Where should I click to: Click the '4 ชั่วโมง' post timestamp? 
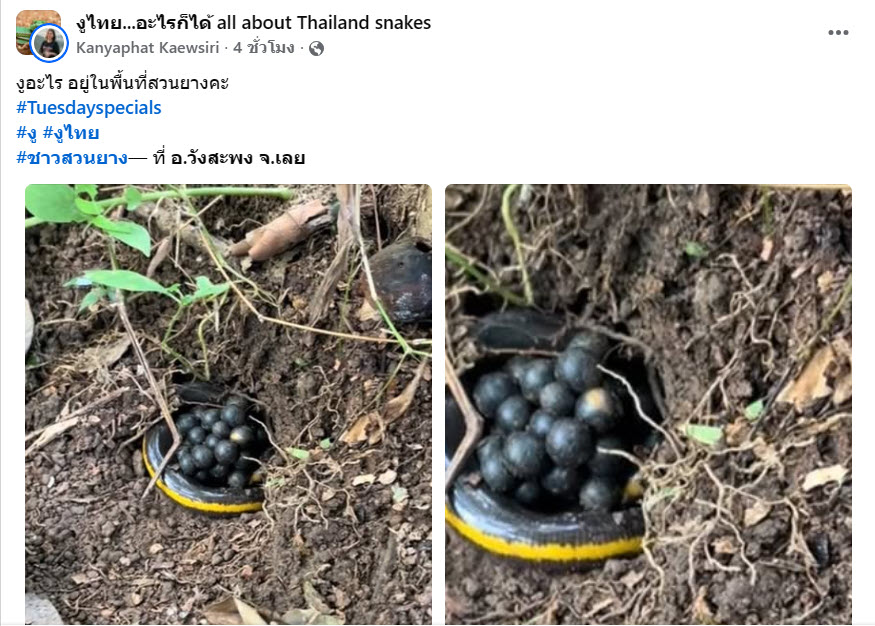(263, 48)
